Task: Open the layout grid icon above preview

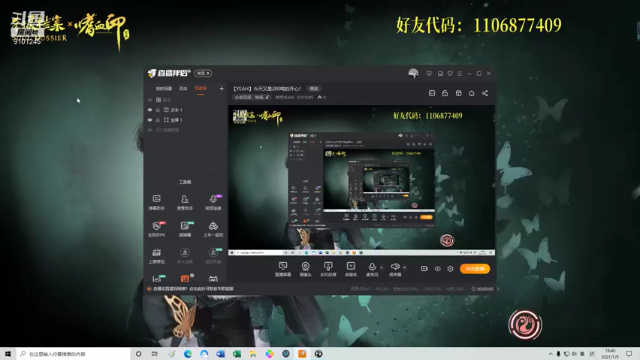Action: [x=458, y=93]
